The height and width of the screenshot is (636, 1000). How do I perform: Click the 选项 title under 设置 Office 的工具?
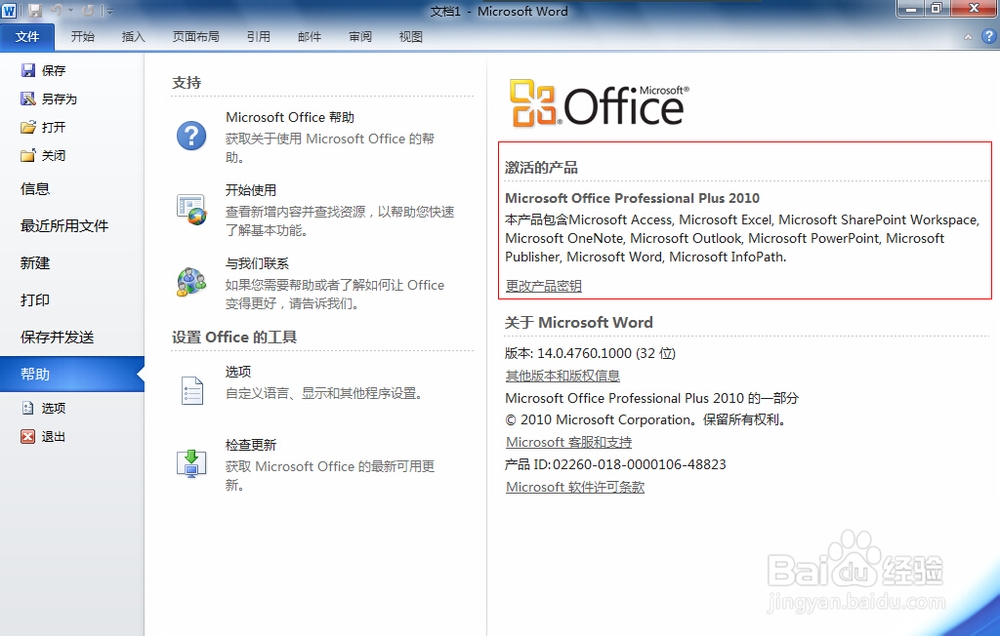click(x=238, y=371)
